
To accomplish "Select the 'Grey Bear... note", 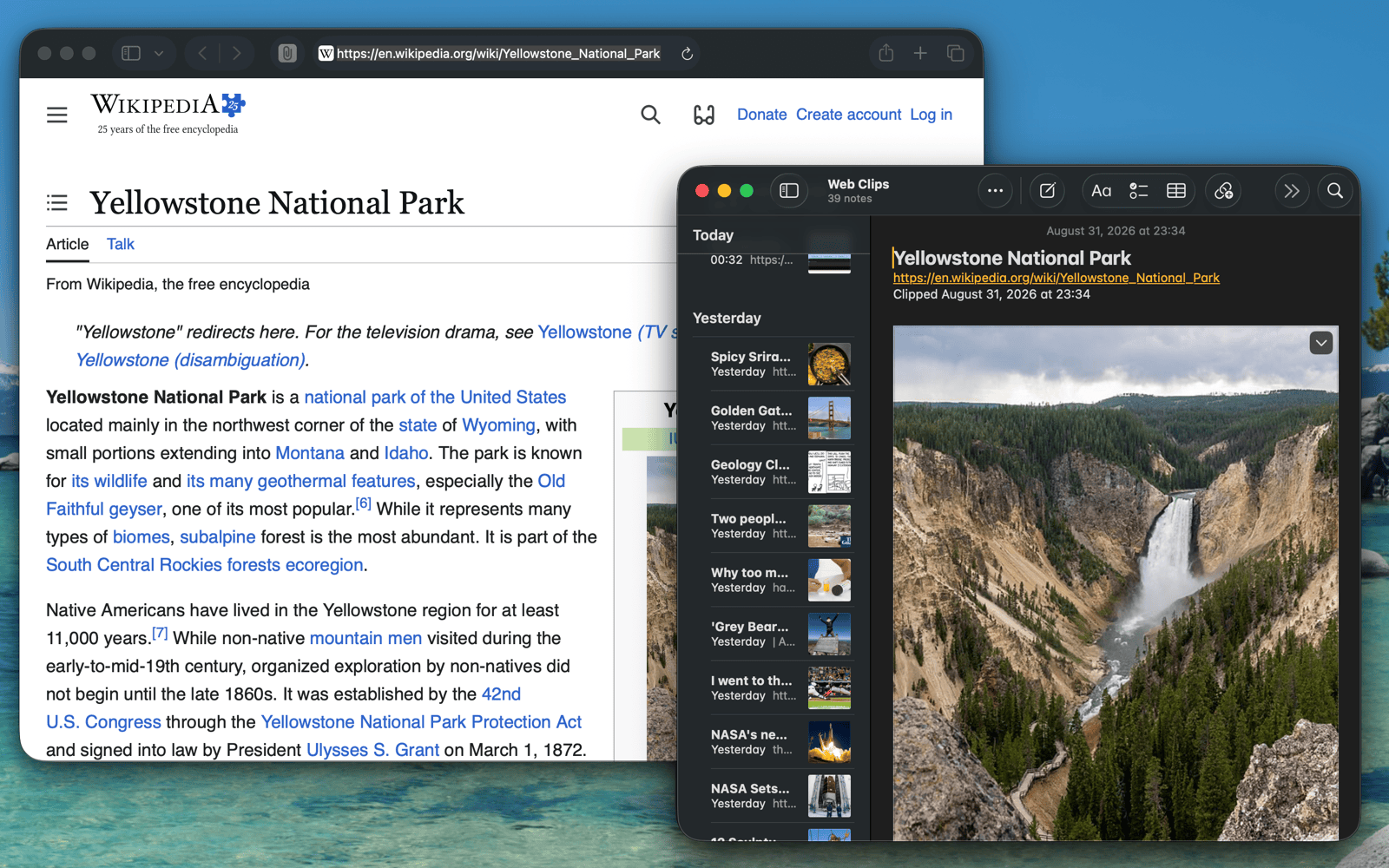I will (773, 634).
